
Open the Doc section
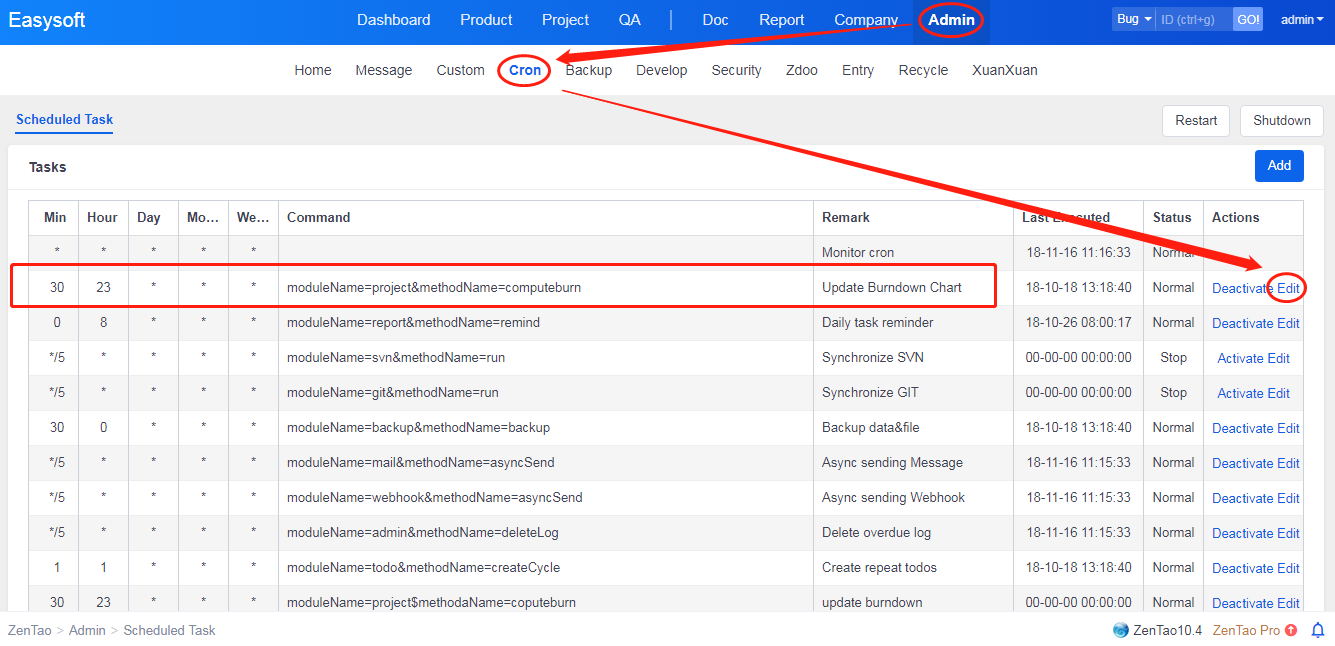(x=715, y=20)
